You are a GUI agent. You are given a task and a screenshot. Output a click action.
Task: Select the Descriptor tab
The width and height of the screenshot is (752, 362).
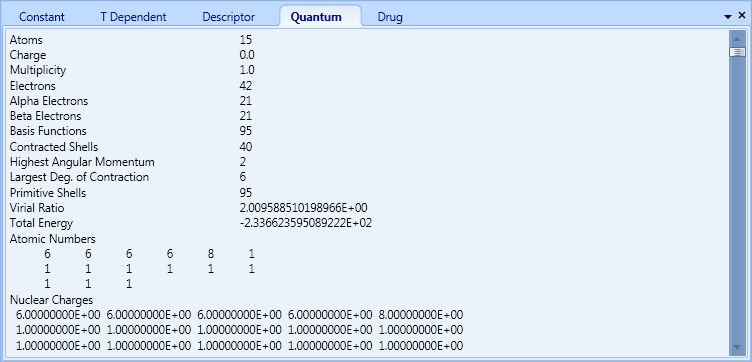click(228, 17)
